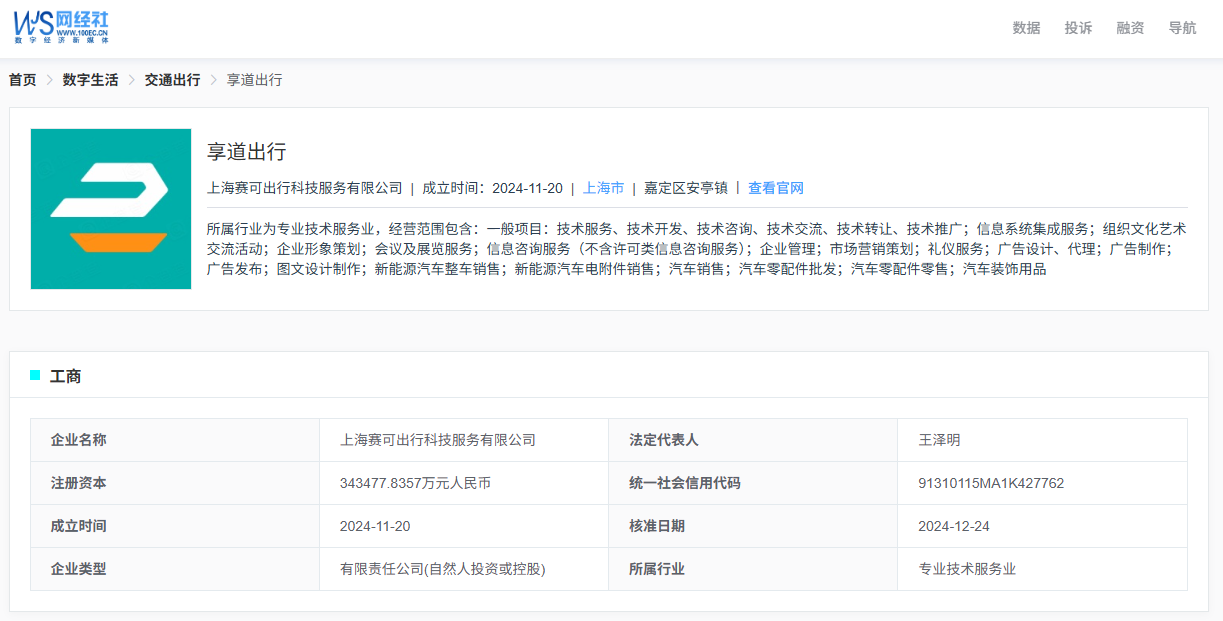
Task: Select the 成立时间 table label
Action: 175,526
